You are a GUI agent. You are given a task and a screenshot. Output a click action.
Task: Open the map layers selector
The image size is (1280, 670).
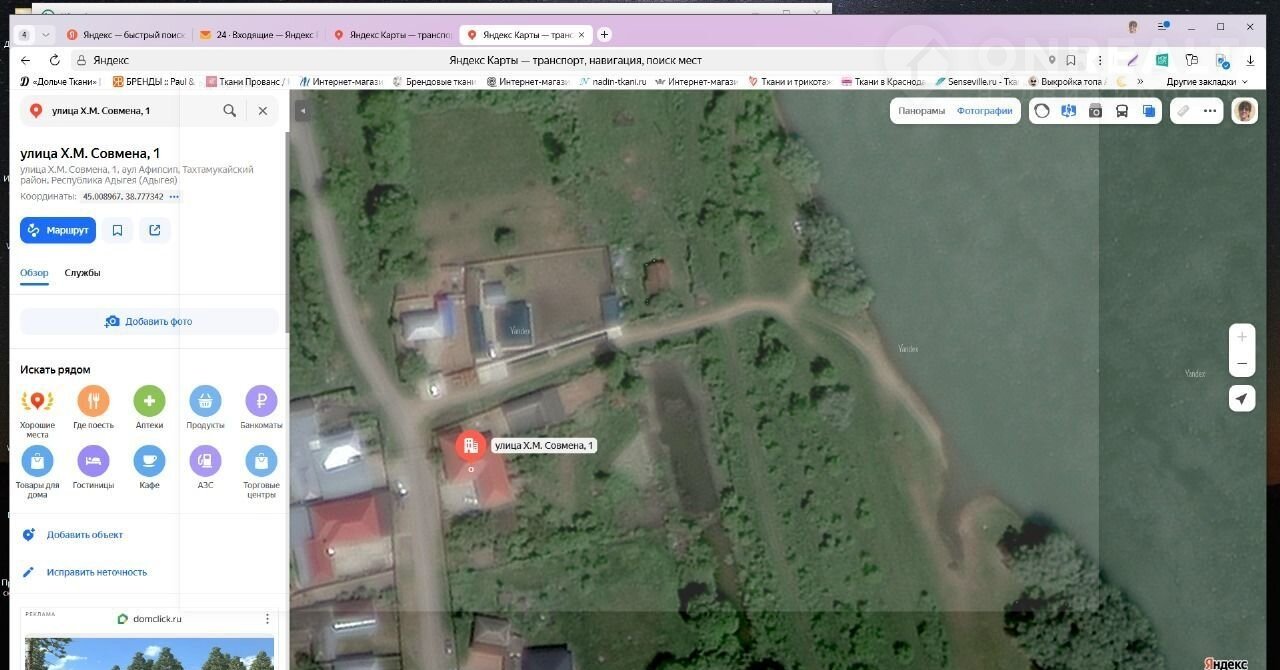click(x=1149, y=111)
